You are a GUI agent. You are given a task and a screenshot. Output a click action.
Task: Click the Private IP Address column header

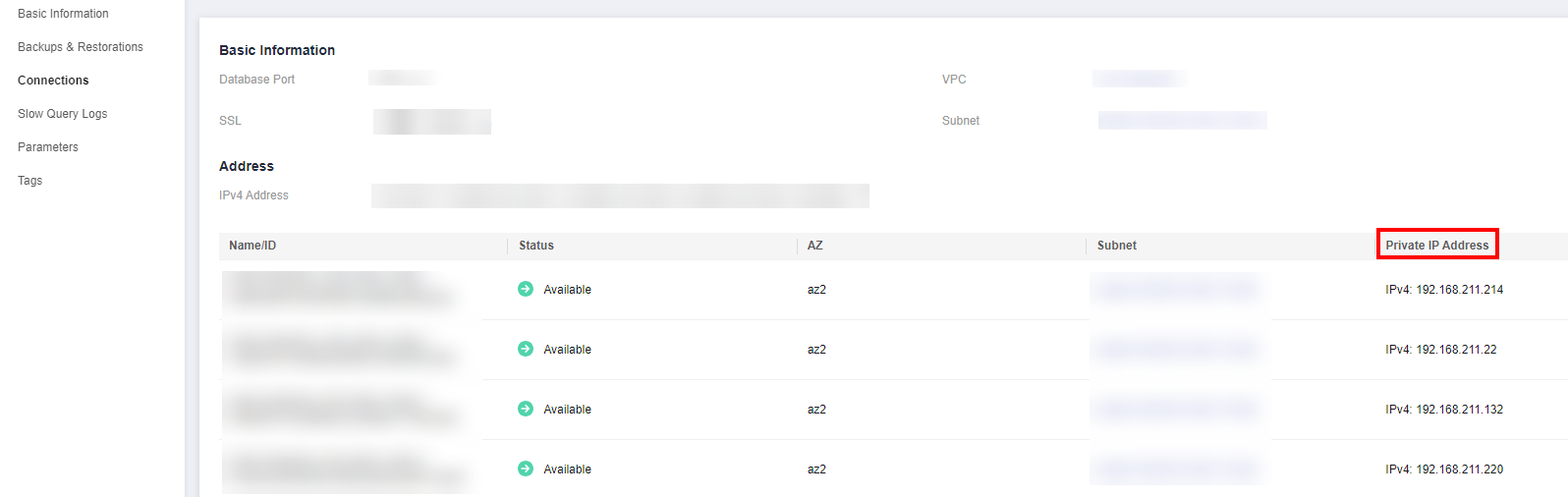click(1436, 246)
